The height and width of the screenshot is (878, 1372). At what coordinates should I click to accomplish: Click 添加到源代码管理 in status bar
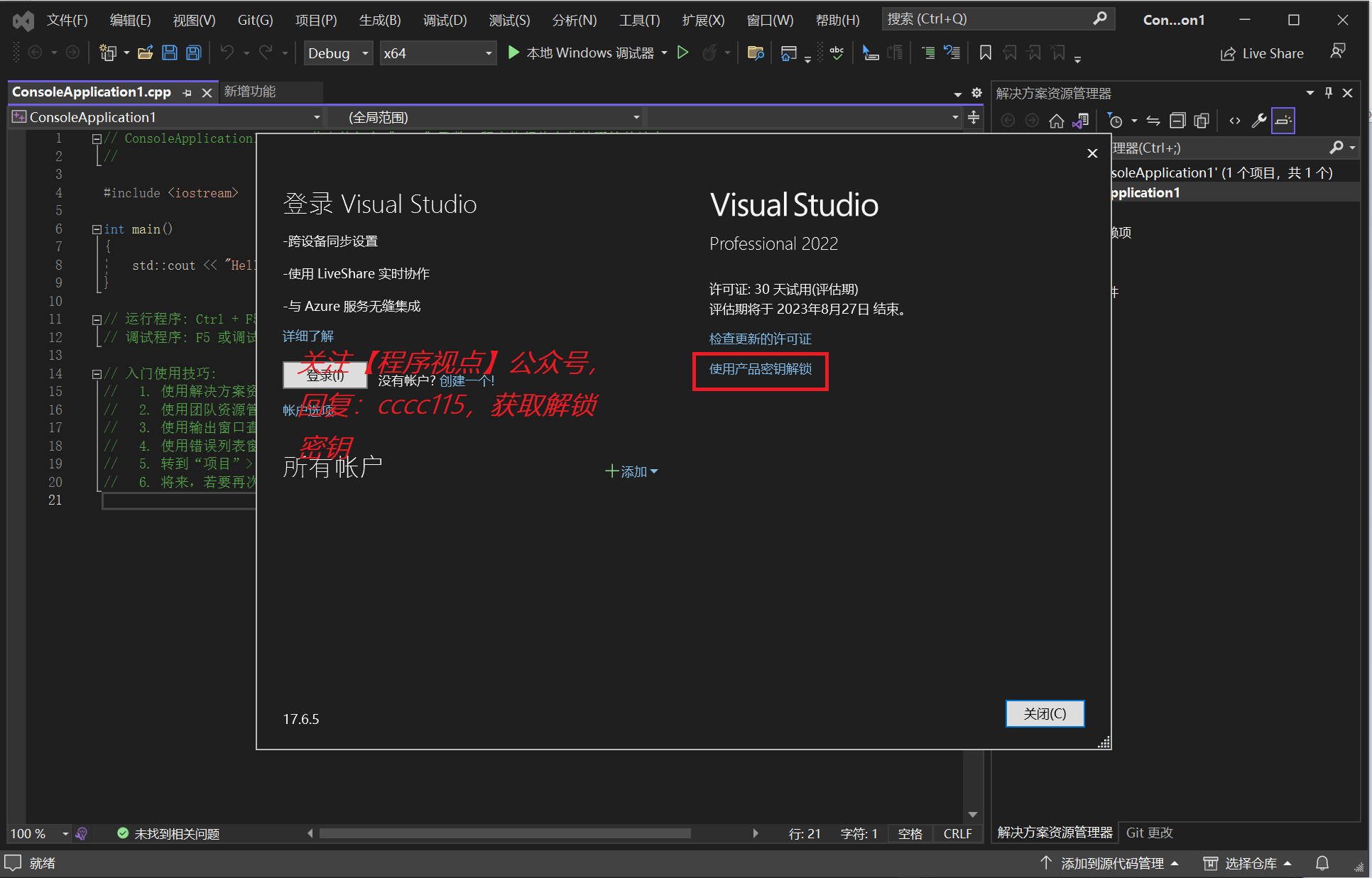coord(1111,863)
